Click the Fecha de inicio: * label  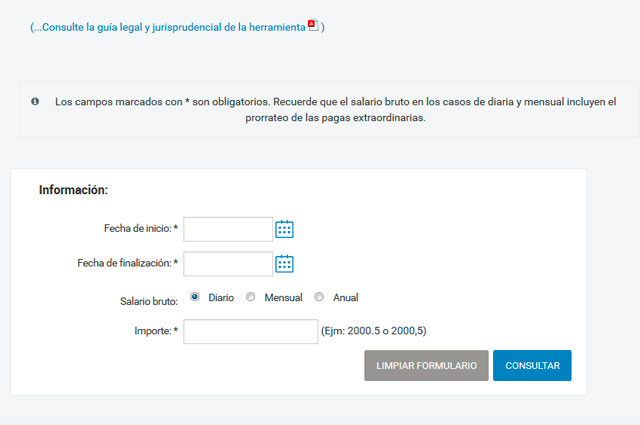click(x=141, y=228)
